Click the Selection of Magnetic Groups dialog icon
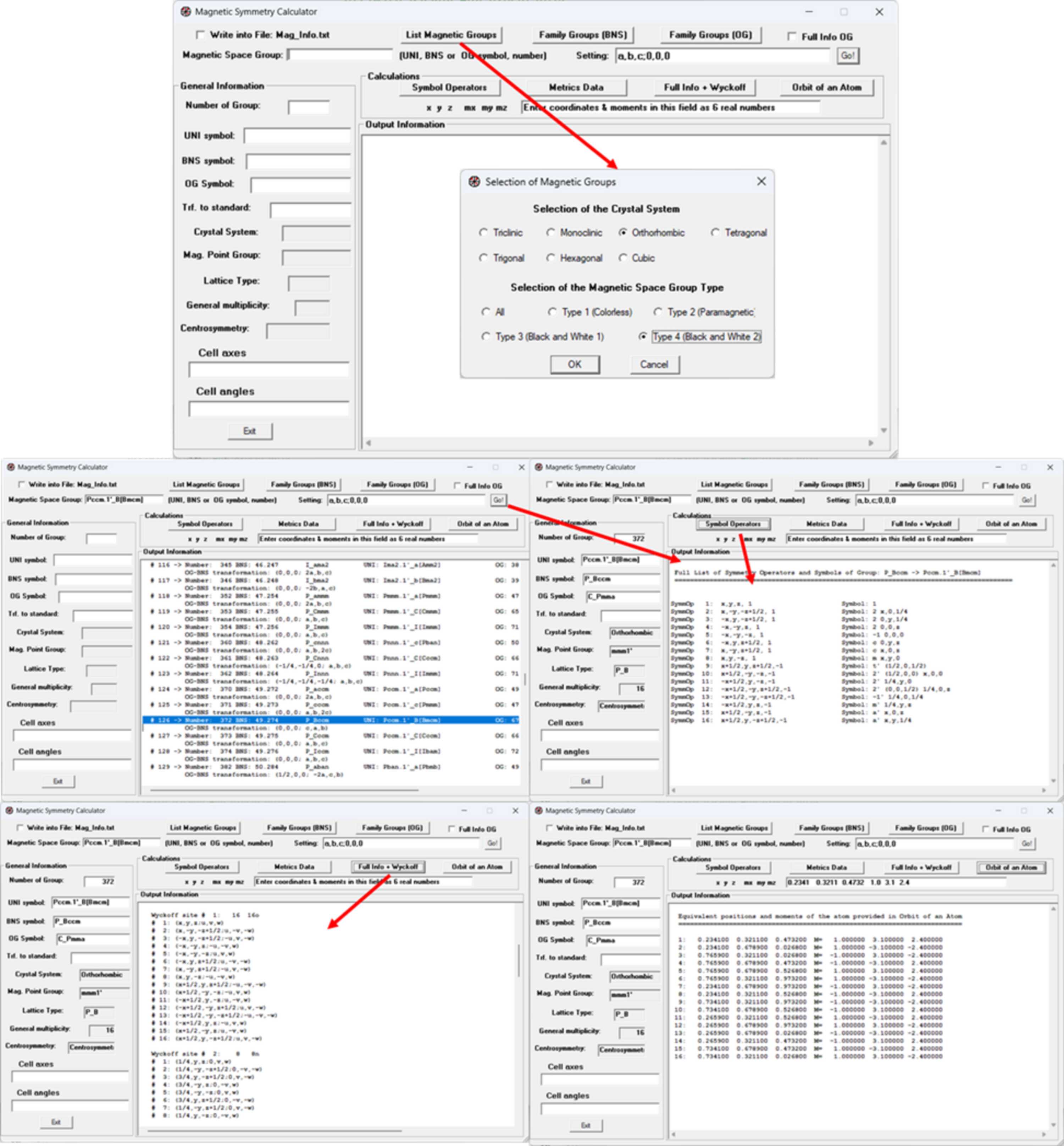 (474, 182)
